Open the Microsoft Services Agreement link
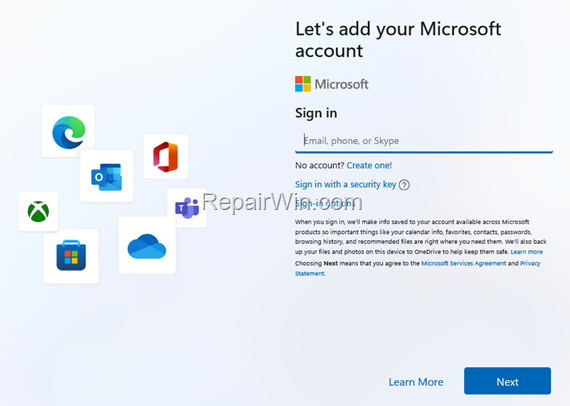 463,263
